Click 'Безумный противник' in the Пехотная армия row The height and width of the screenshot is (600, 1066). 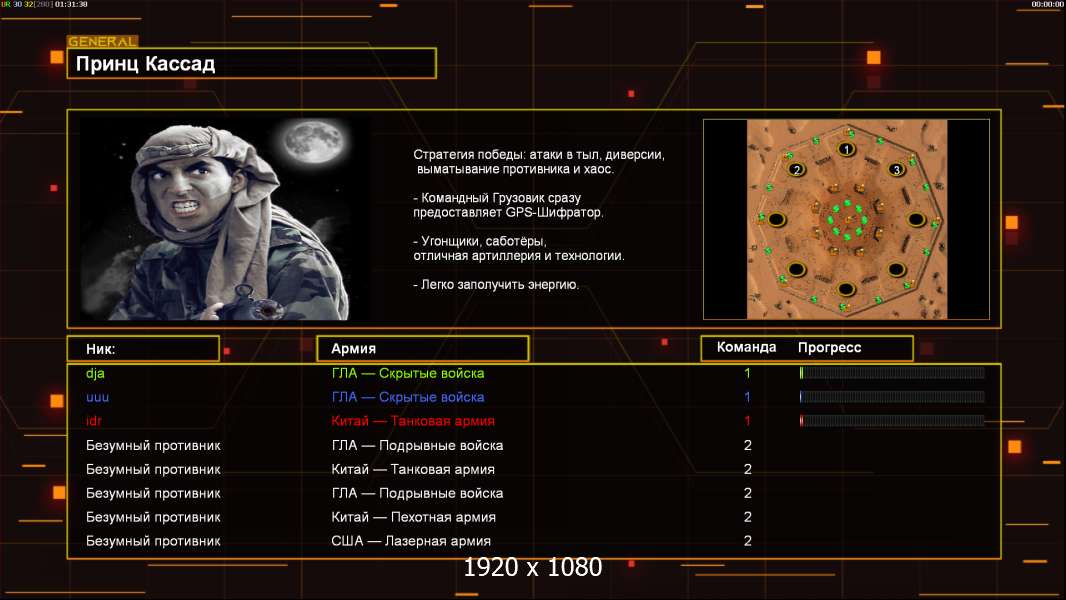click(x=153, y=518)
